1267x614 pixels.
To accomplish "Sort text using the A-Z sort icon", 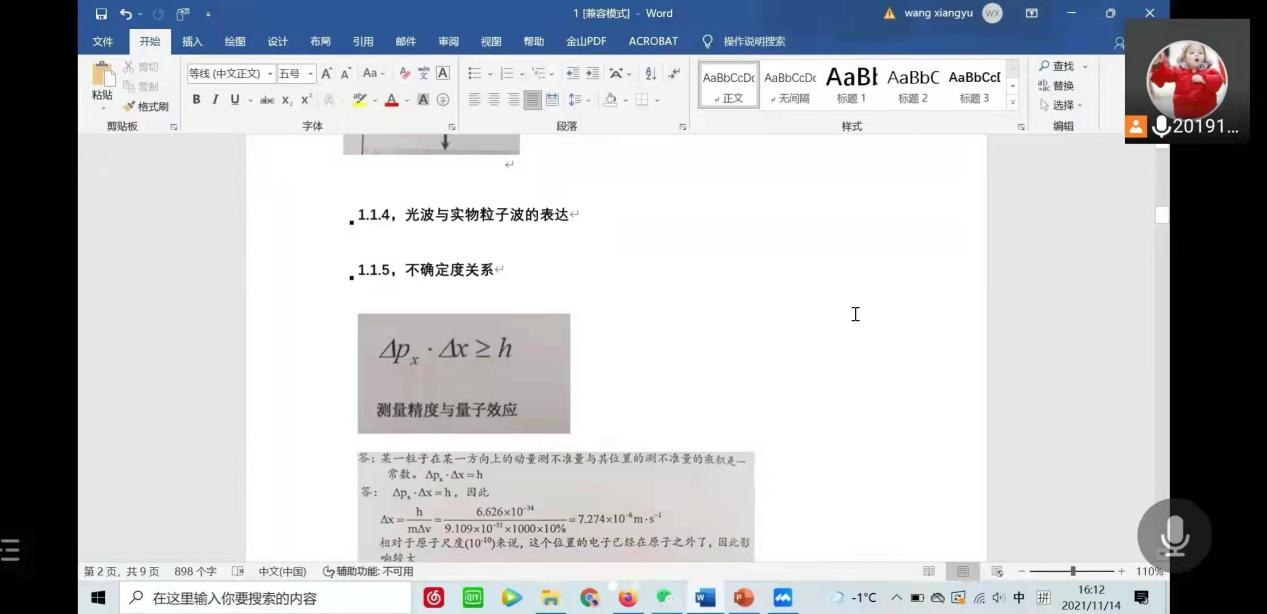I will 650,73.
